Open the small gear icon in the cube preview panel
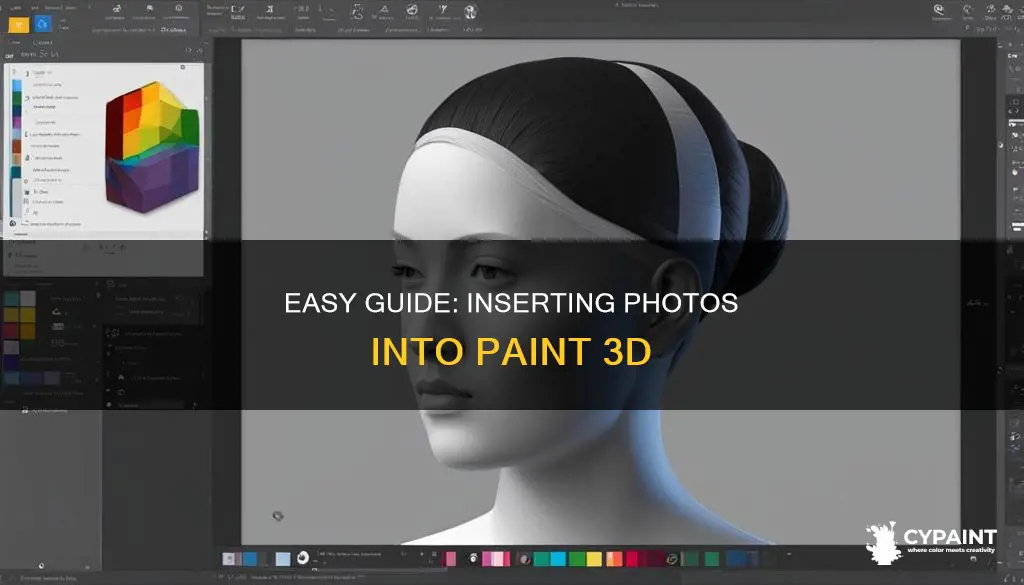This screenshot has height=585, width=1024. coord(183,67)
